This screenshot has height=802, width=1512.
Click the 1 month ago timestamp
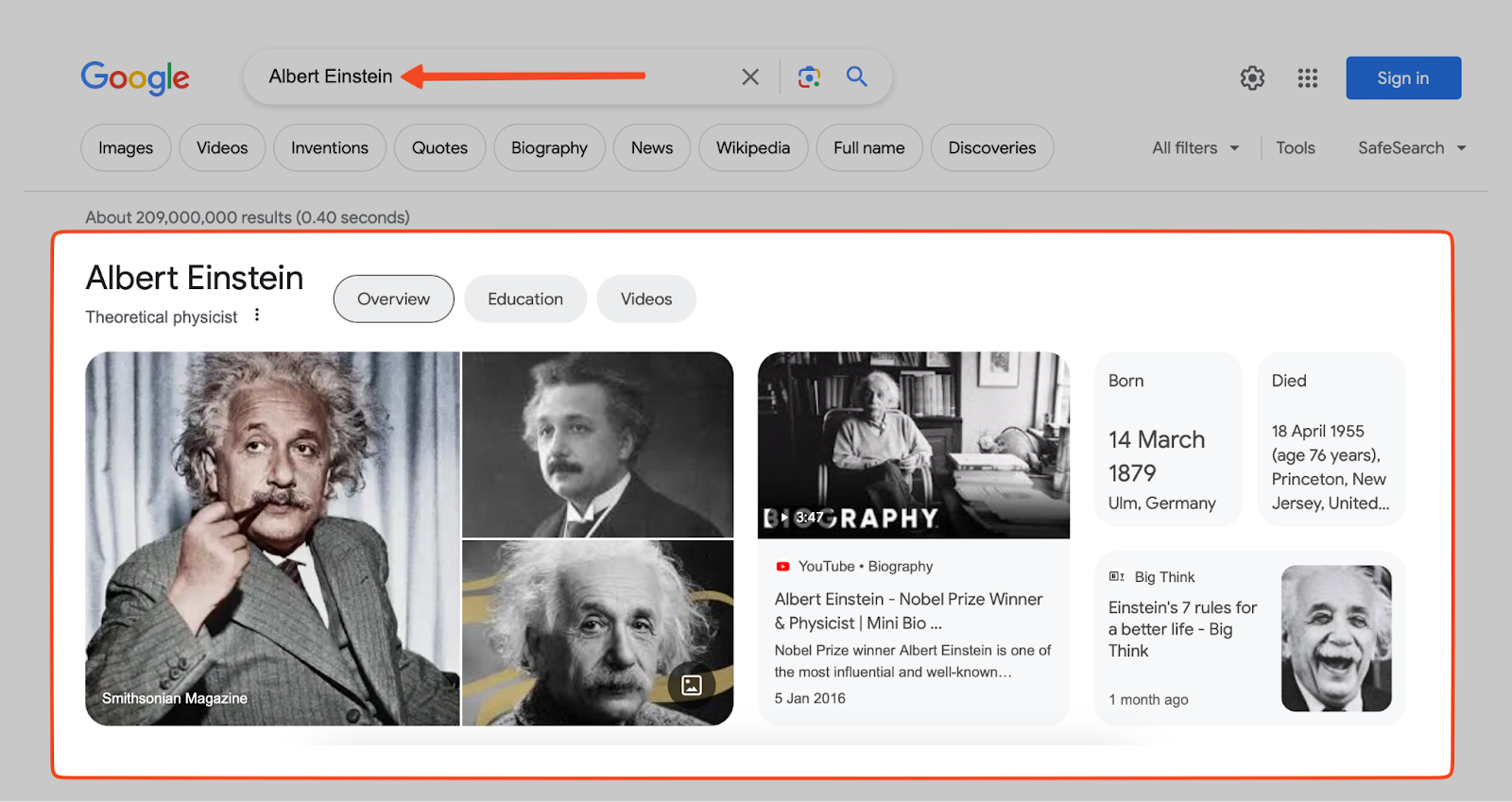1148,700
